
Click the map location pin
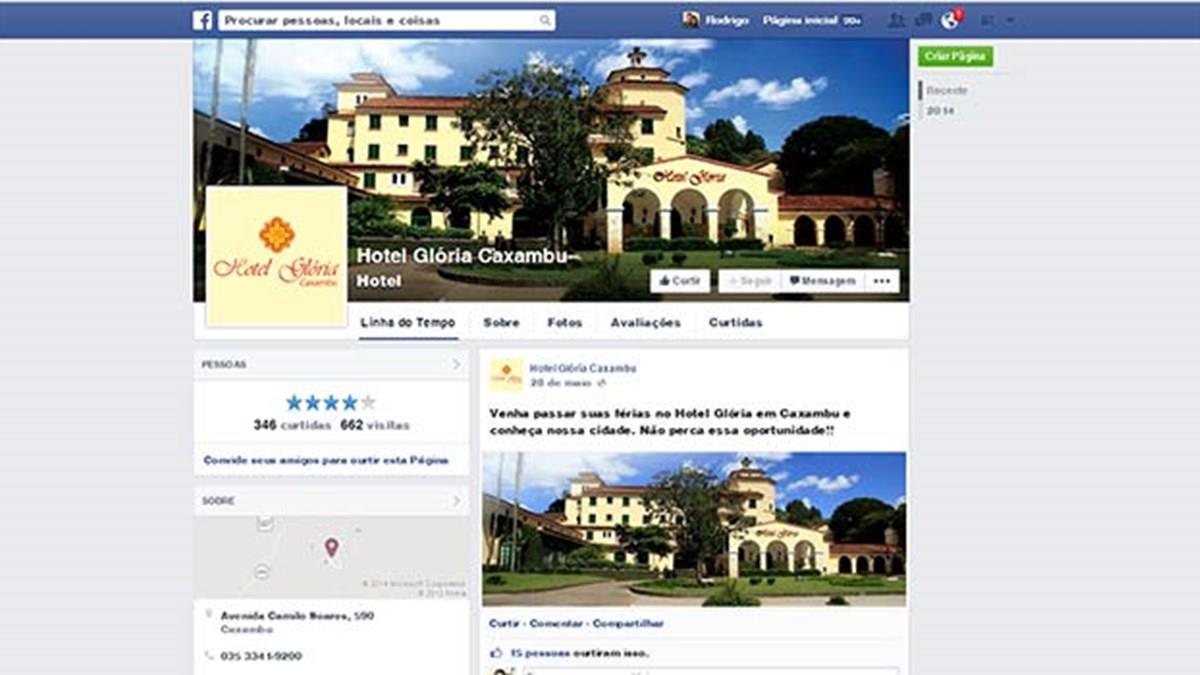331,547
